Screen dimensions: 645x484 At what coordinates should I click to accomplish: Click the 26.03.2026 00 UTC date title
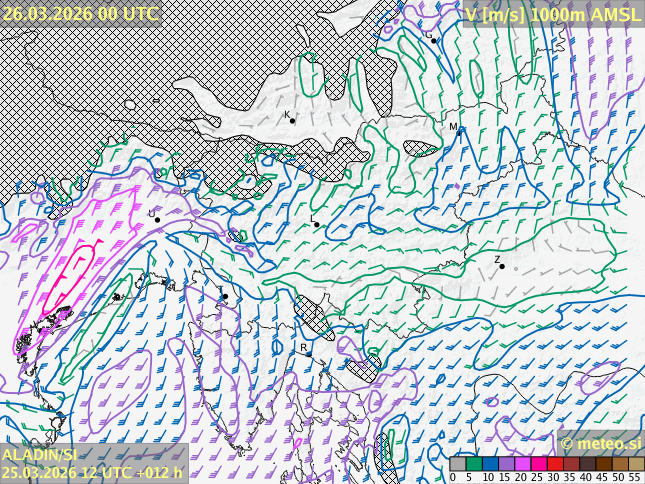point(80,13)
